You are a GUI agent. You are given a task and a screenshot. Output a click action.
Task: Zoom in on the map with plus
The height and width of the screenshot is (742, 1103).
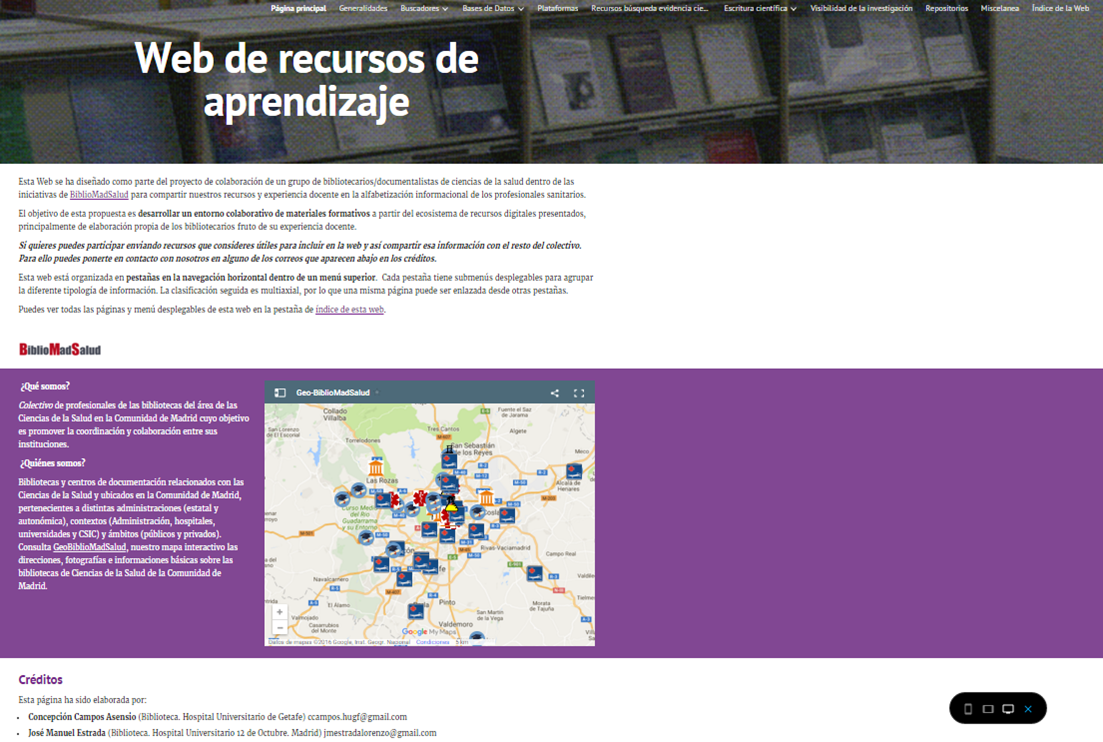(279, 611)
